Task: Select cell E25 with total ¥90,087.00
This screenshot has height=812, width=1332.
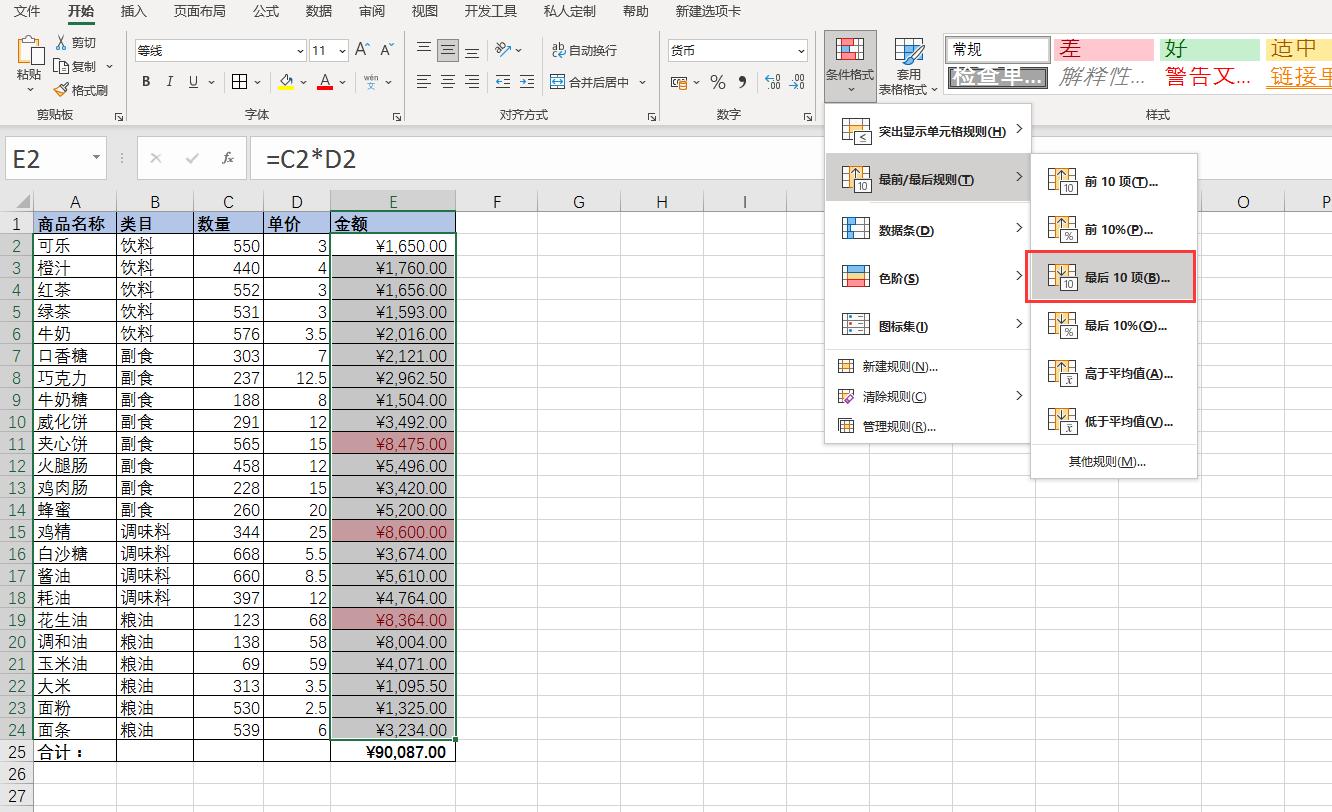Action: pyautogui.click(x=393, y=751)
